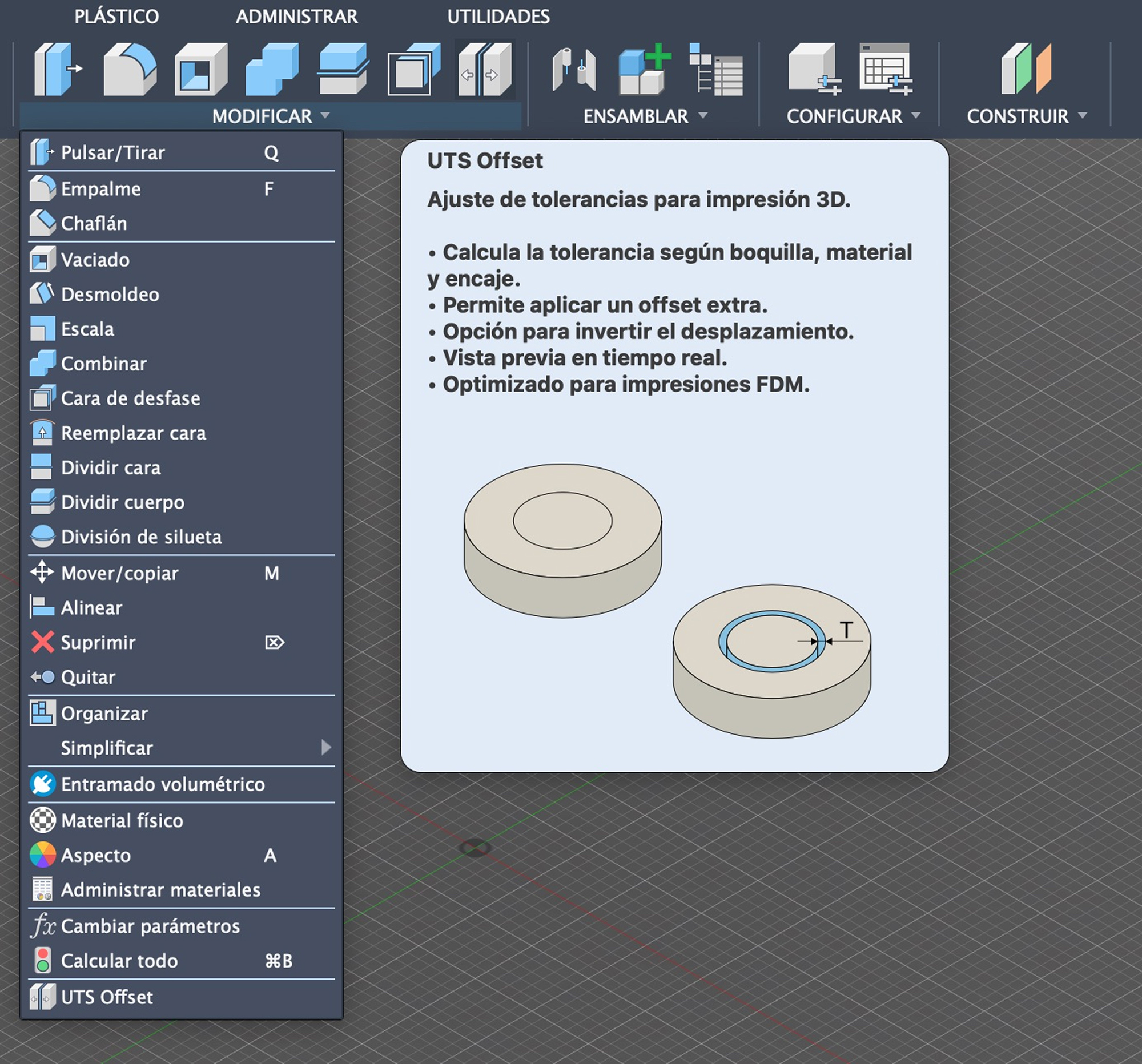The height and width of the screenshot is (1064, 1142).
Task: Select the Offset Face toolbar icon
Action: [x=413, y=69]
